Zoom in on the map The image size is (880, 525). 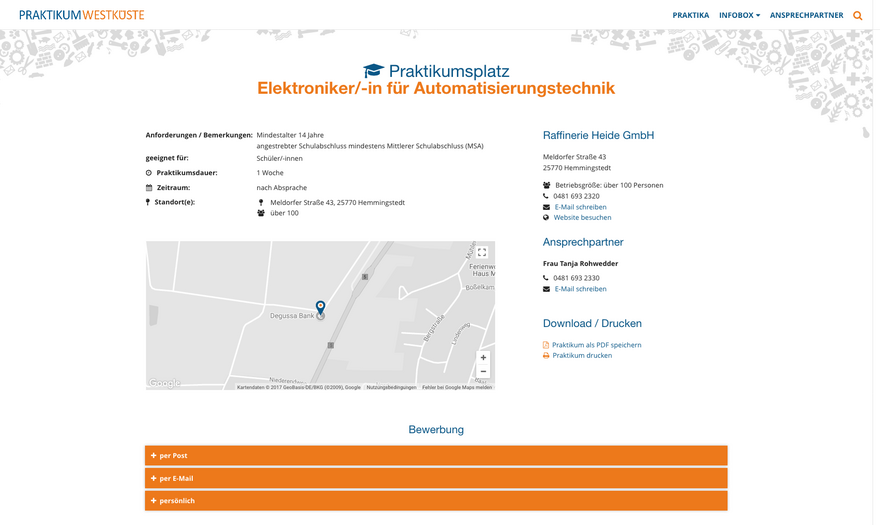pyautogui.click(x=483, y=357)
